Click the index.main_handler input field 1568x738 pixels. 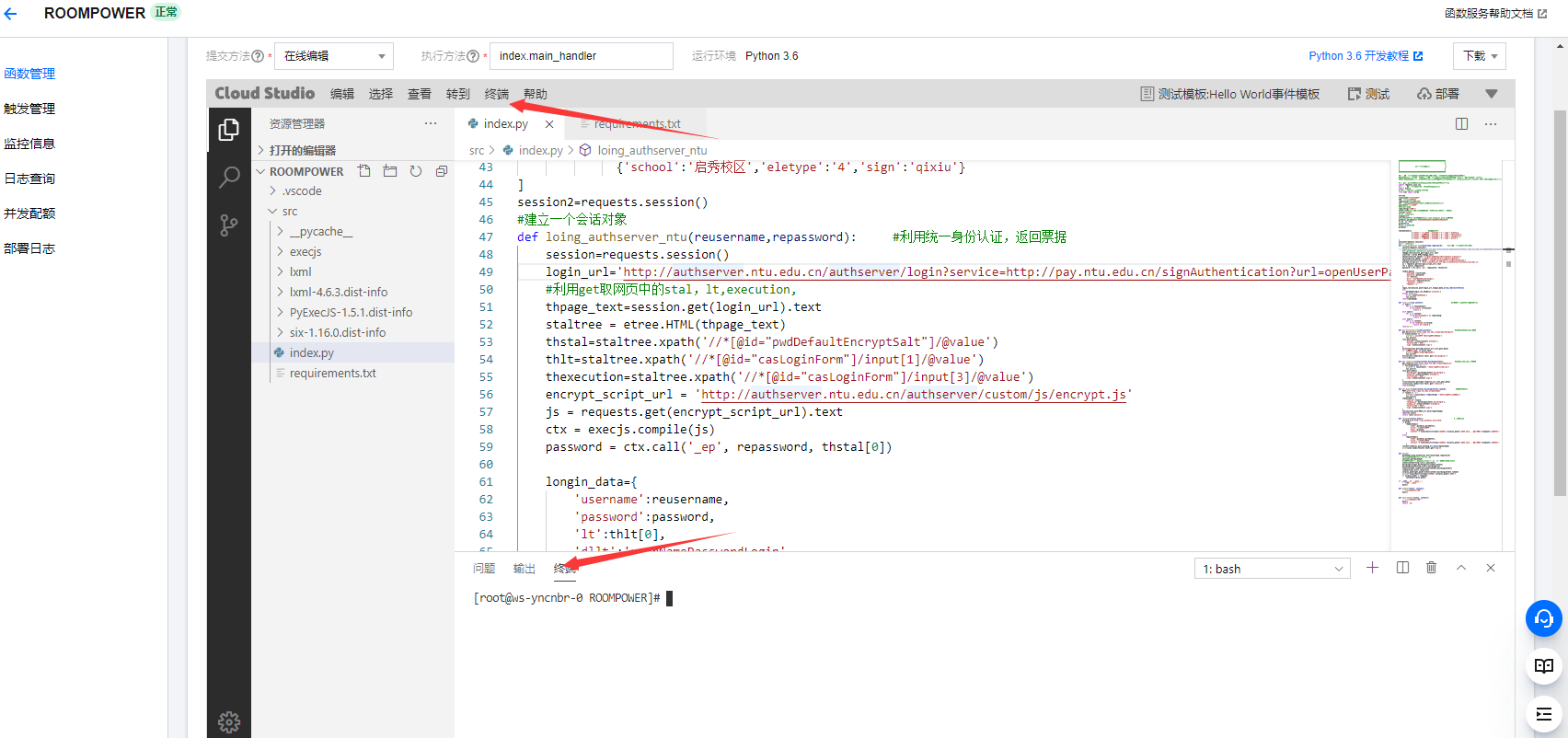[x=582, y=56]
